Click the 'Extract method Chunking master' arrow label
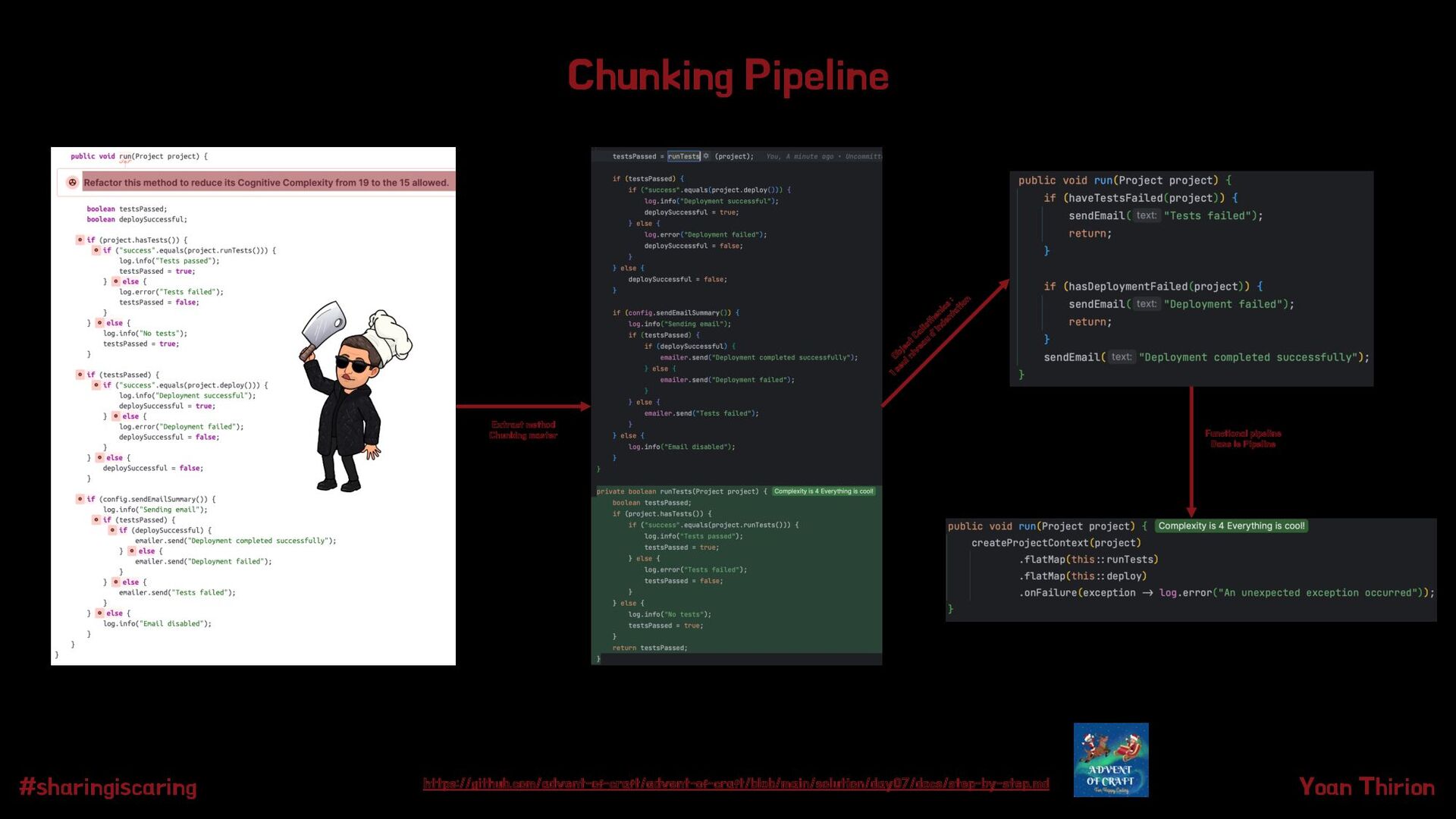1456x819 pixels. coord(523,430)
